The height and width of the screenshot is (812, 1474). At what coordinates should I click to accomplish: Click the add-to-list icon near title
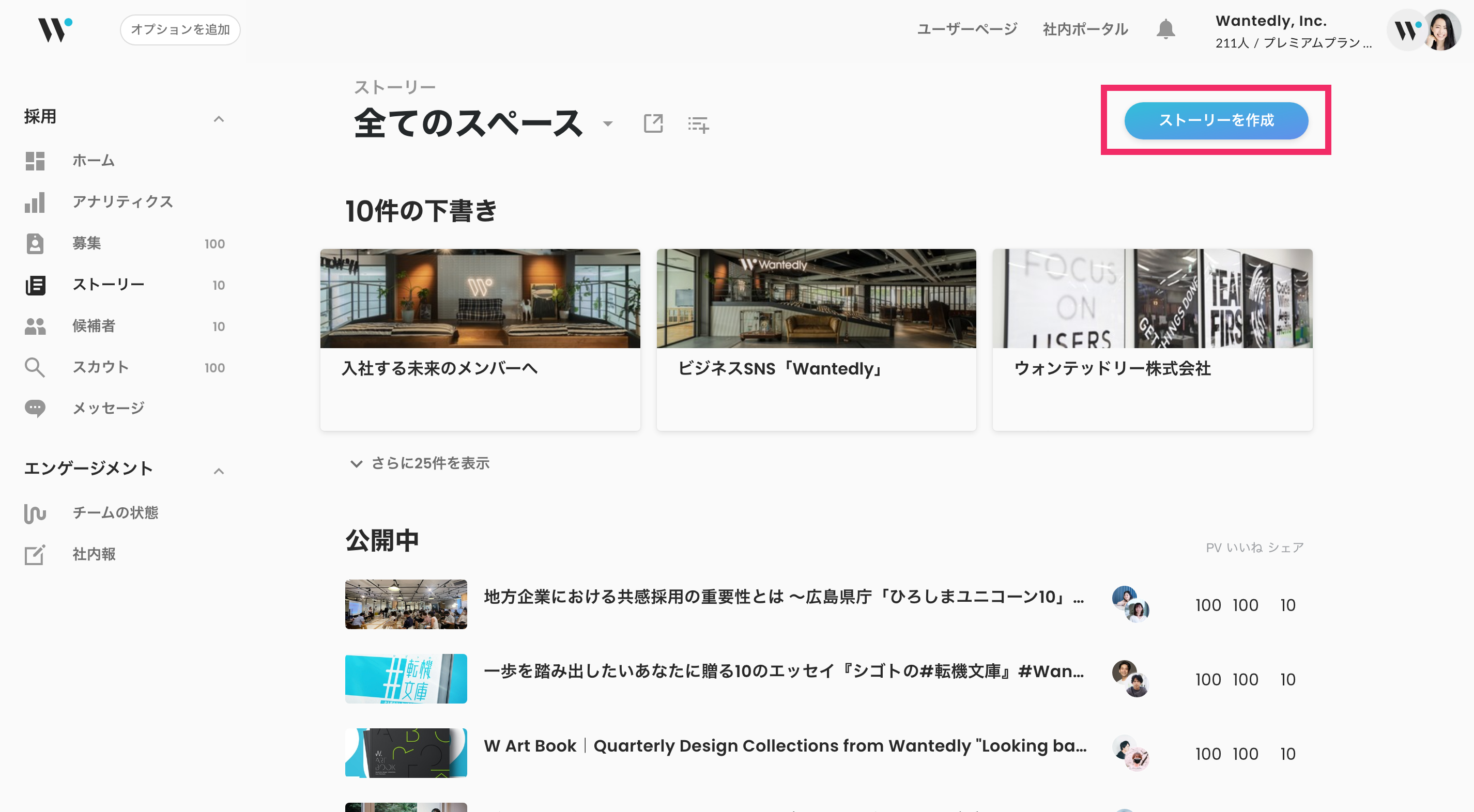pos(698,124)
